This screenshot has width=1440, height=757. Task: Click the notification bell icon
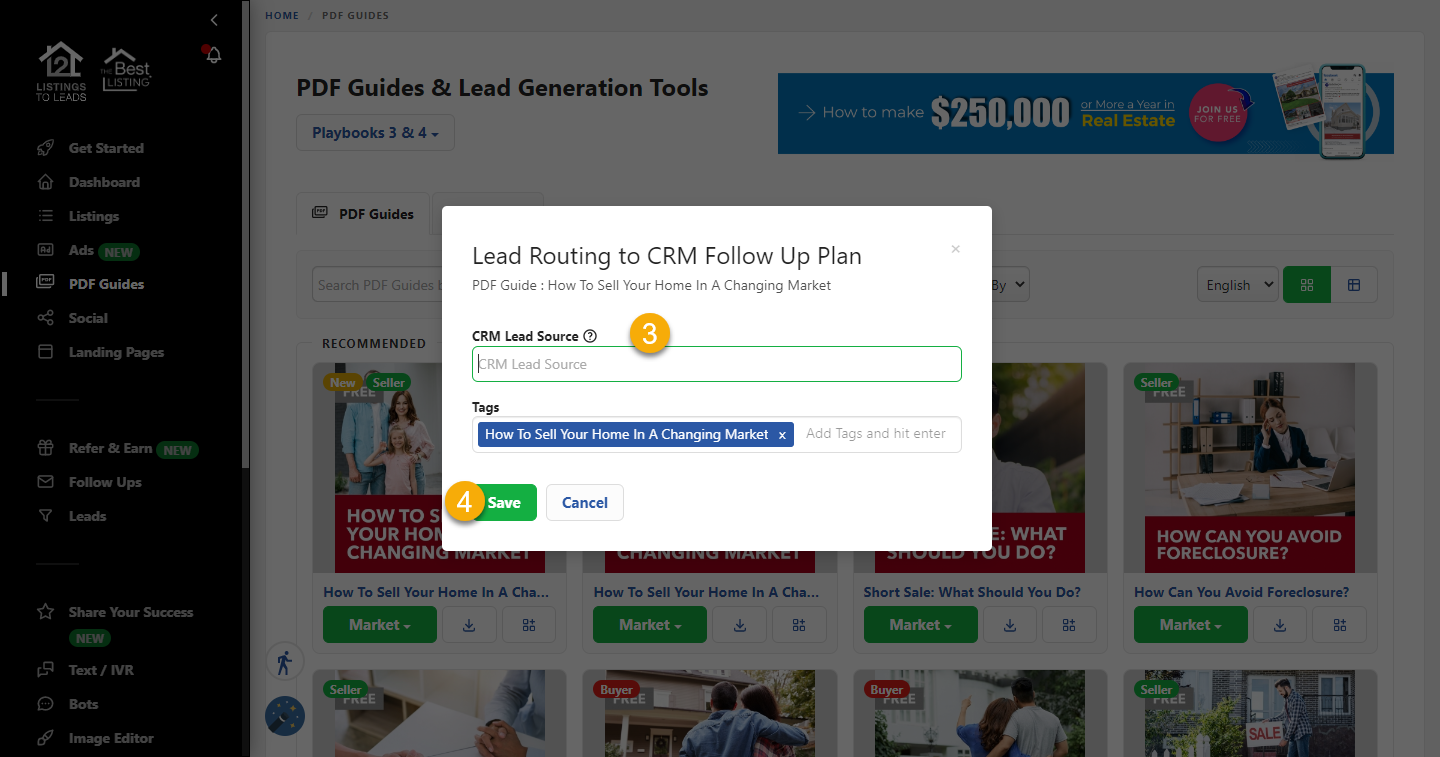tap(213, 55)
